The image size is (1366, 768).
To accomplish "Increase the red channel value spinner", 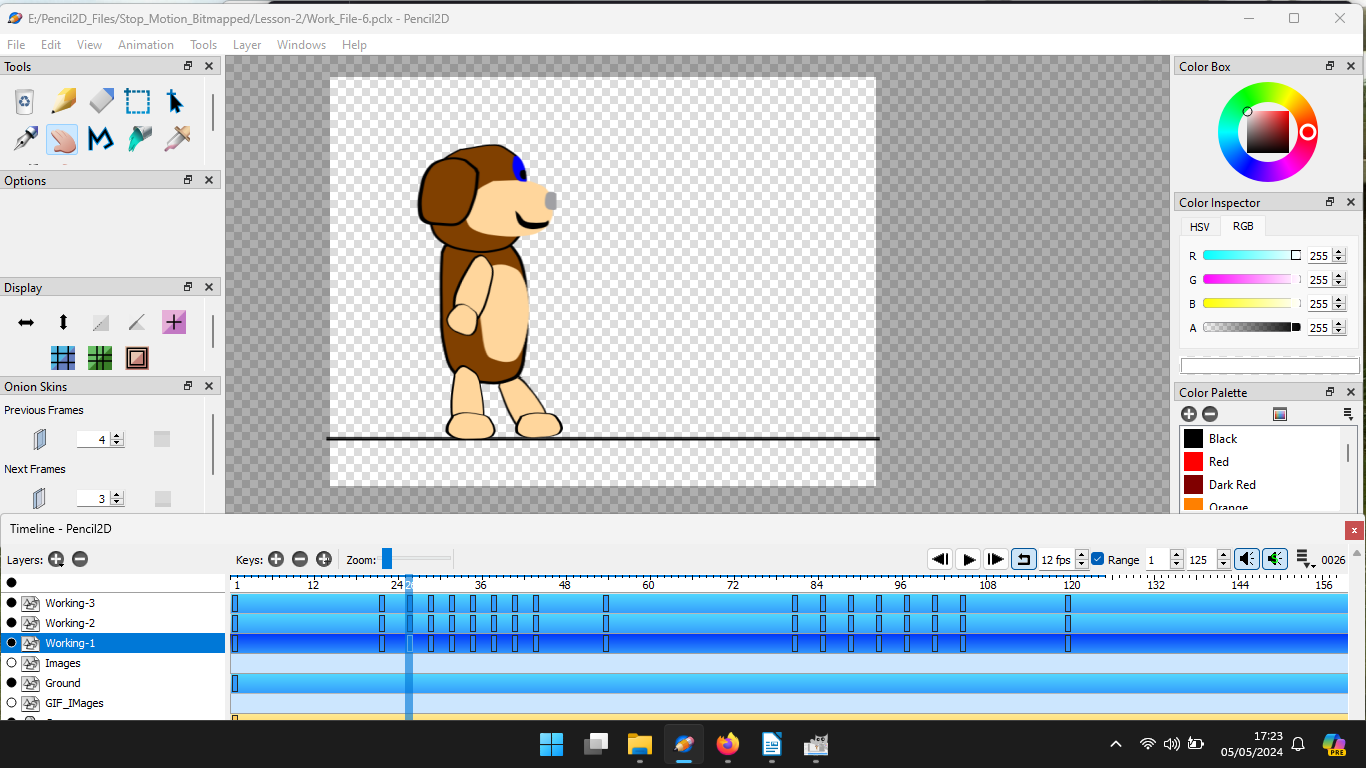I will (1339, 252).
